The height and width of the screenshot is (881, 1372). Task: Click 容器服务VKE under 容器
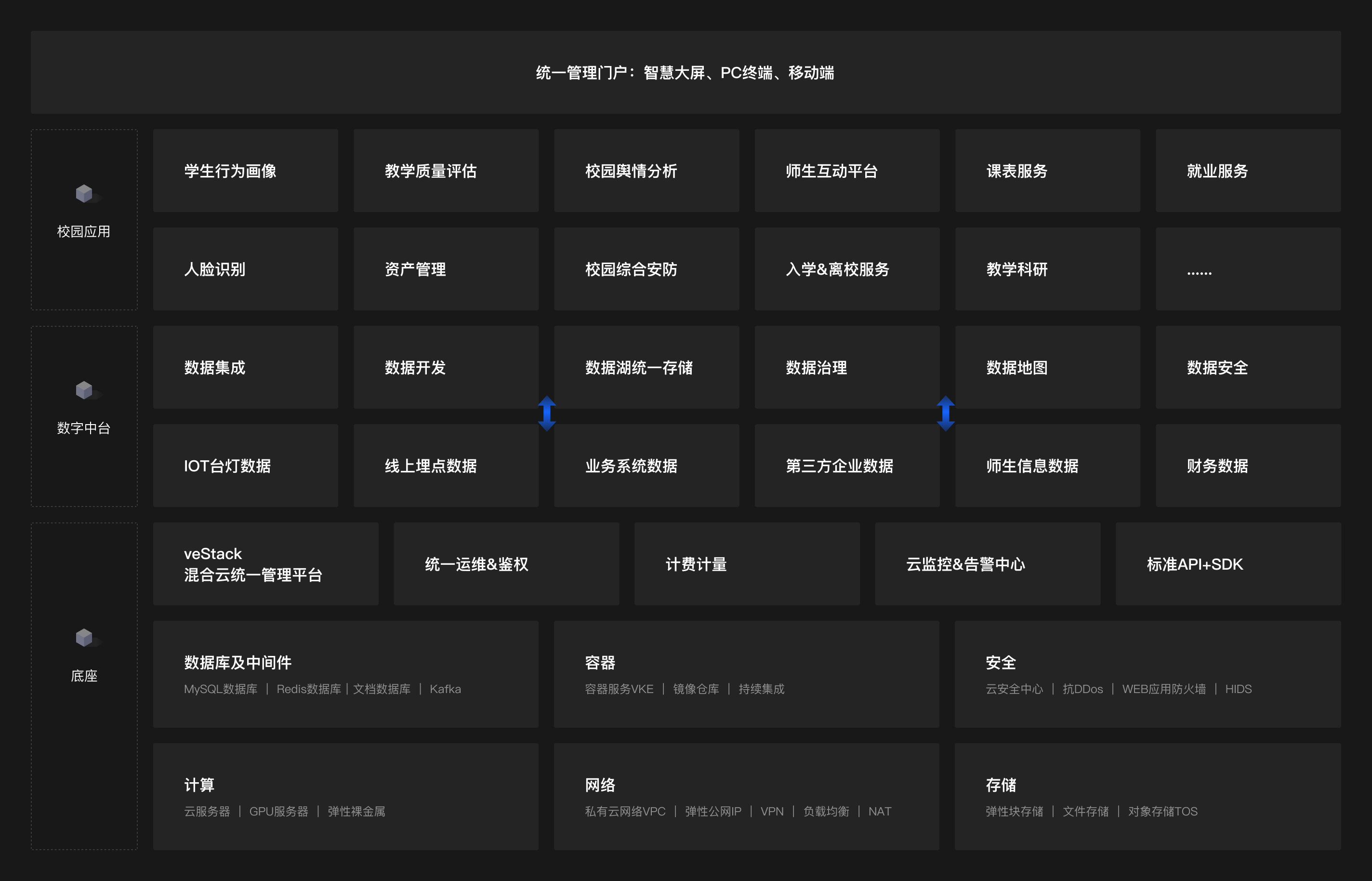click(619, 689)
